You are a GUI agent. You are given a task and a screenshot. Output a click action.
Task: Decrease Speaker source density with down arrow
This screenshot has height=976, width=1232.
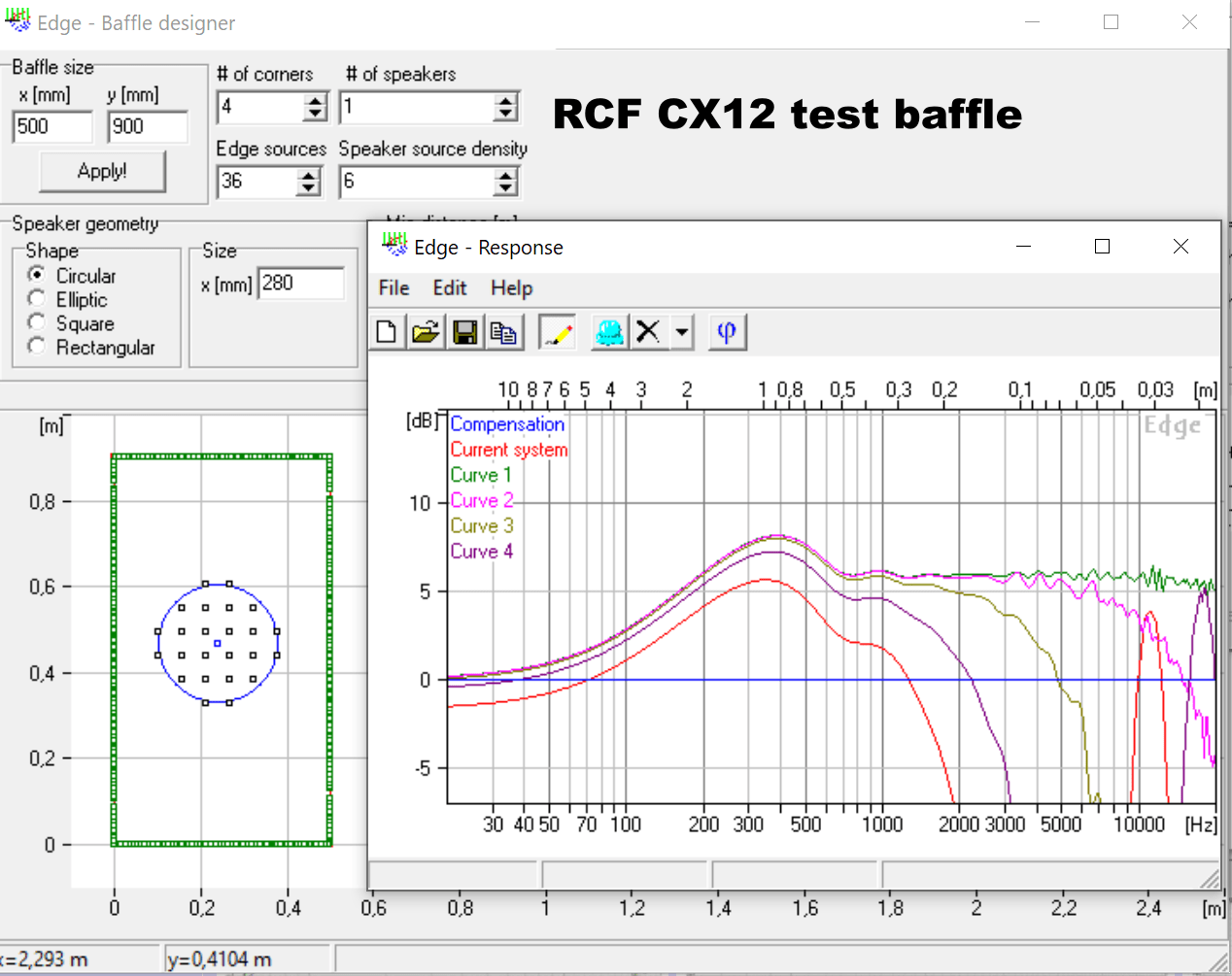coord(505,188)
